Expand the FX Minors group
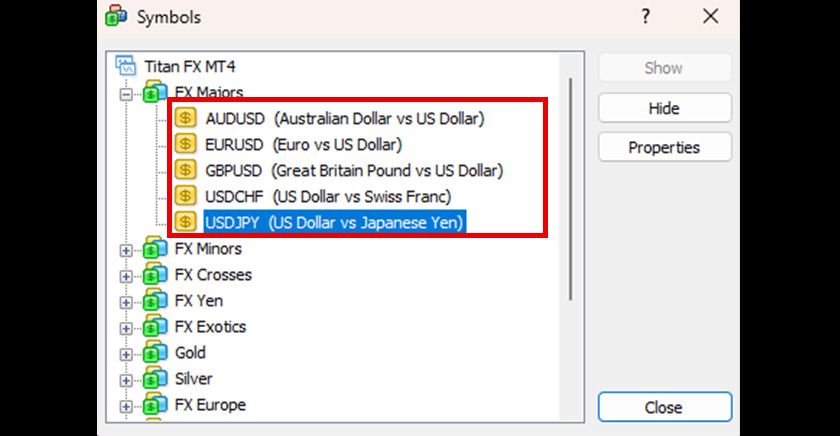This screenshot has width=840, height=436. click(x=126, y=250)
